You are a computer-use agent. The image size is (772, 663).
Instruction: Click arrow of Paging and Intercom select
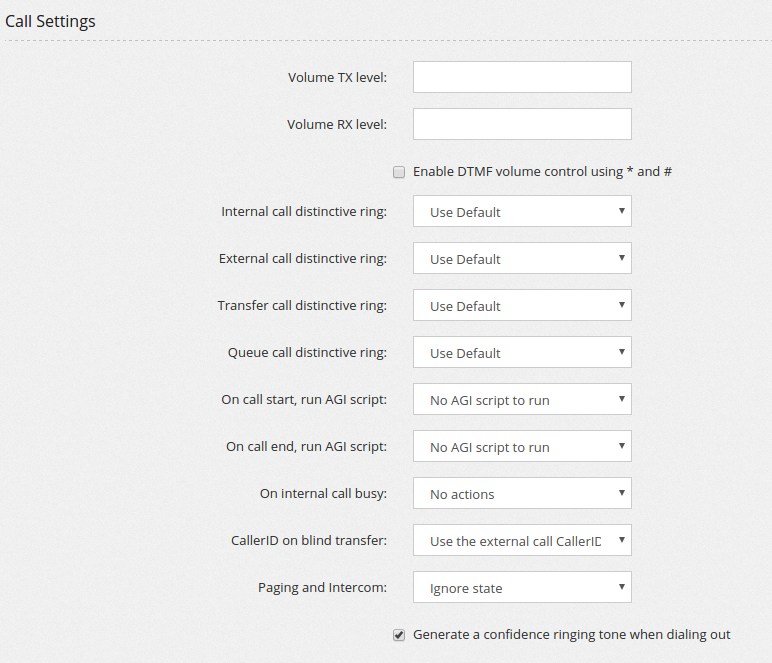pos(622,586)
